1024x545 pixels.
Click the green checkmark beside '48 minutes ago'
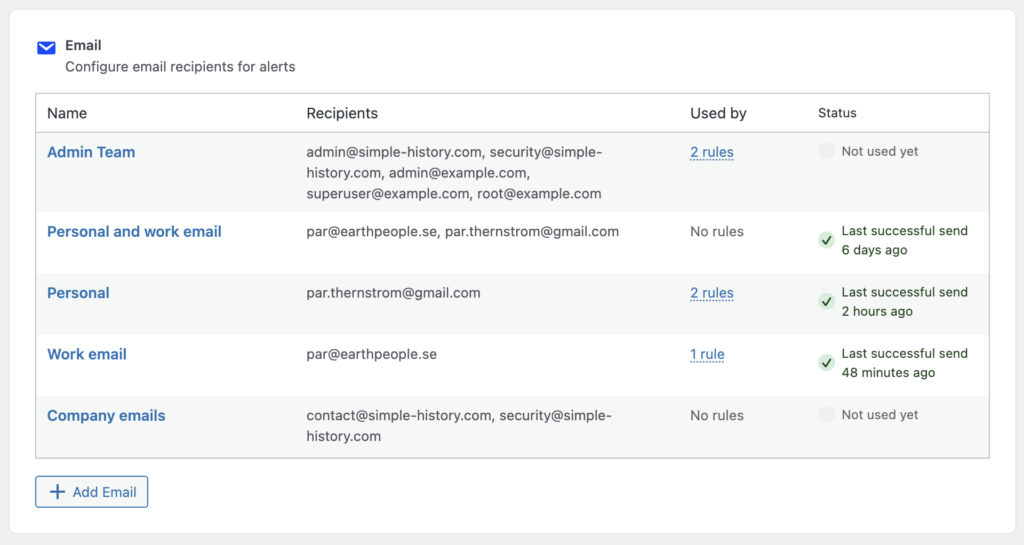click(x=826, y=363)
